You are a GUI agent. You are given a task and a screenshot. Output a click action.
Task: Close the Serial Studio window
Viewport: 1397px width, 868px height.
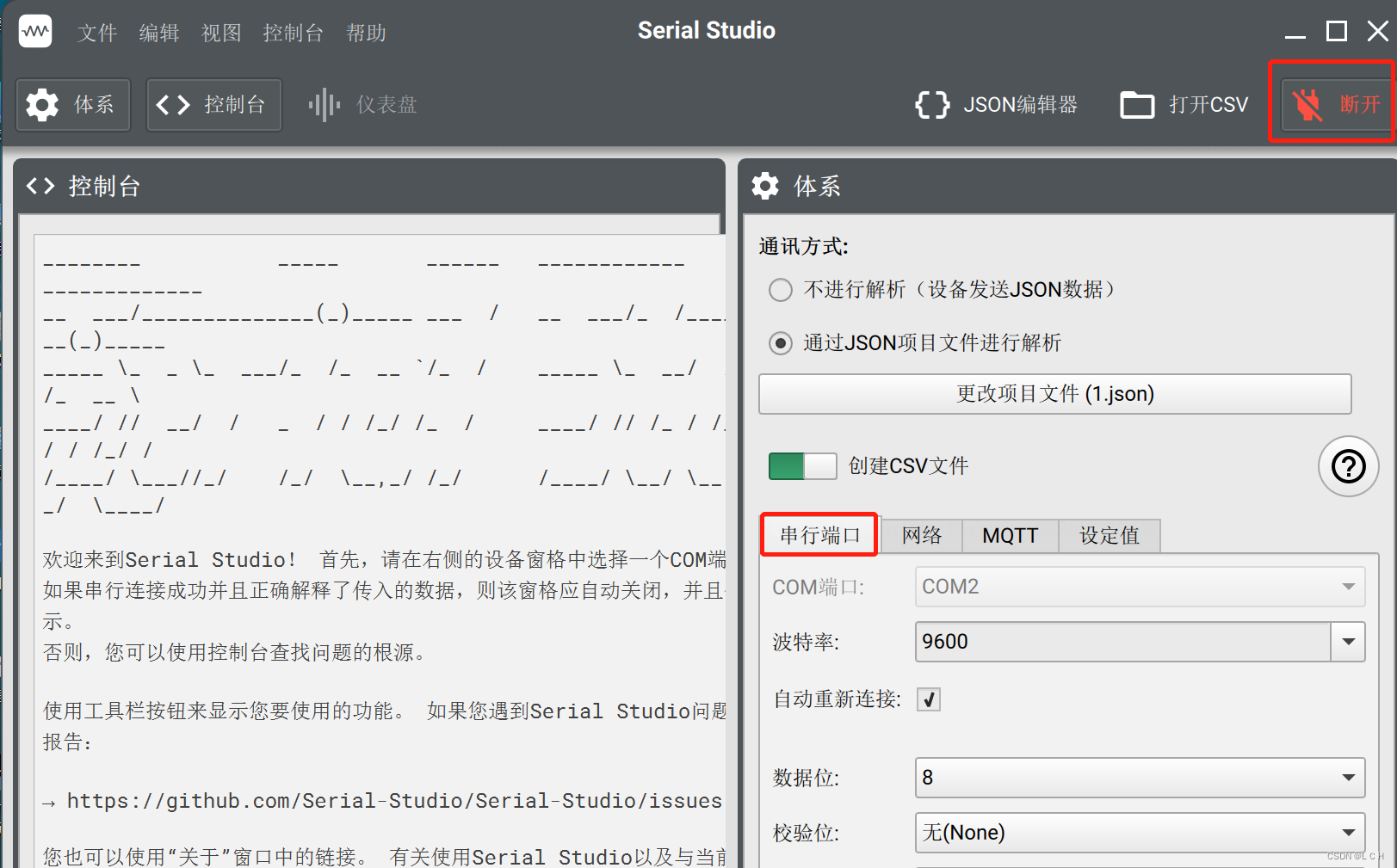click(1377, 32)
